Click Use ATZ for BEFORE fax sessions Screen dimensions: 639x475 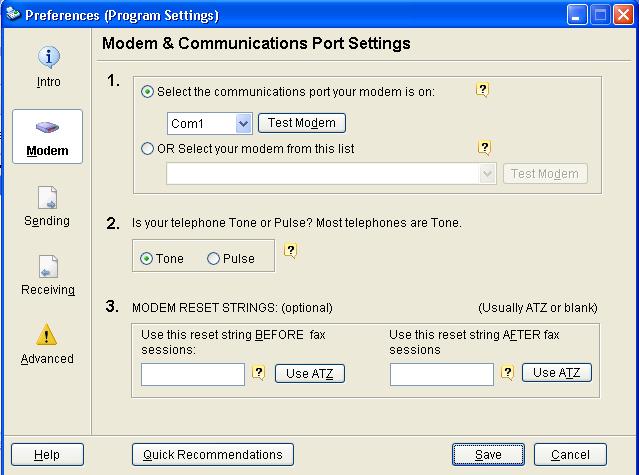pyautogui.click(x=310, y=374)
